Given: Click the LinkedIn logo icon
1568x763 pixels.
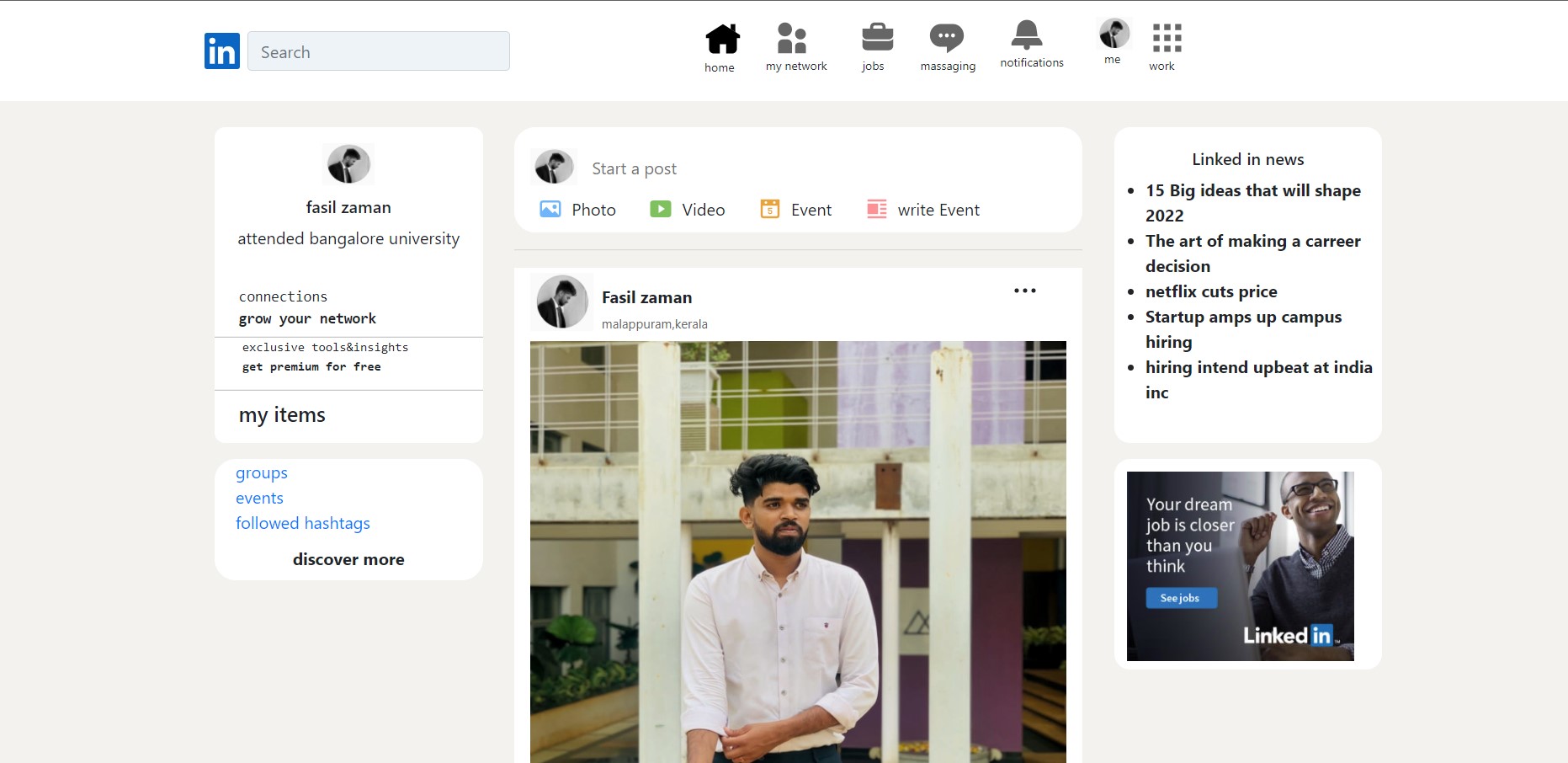Looking at the screenshot, I should (222, 51).
